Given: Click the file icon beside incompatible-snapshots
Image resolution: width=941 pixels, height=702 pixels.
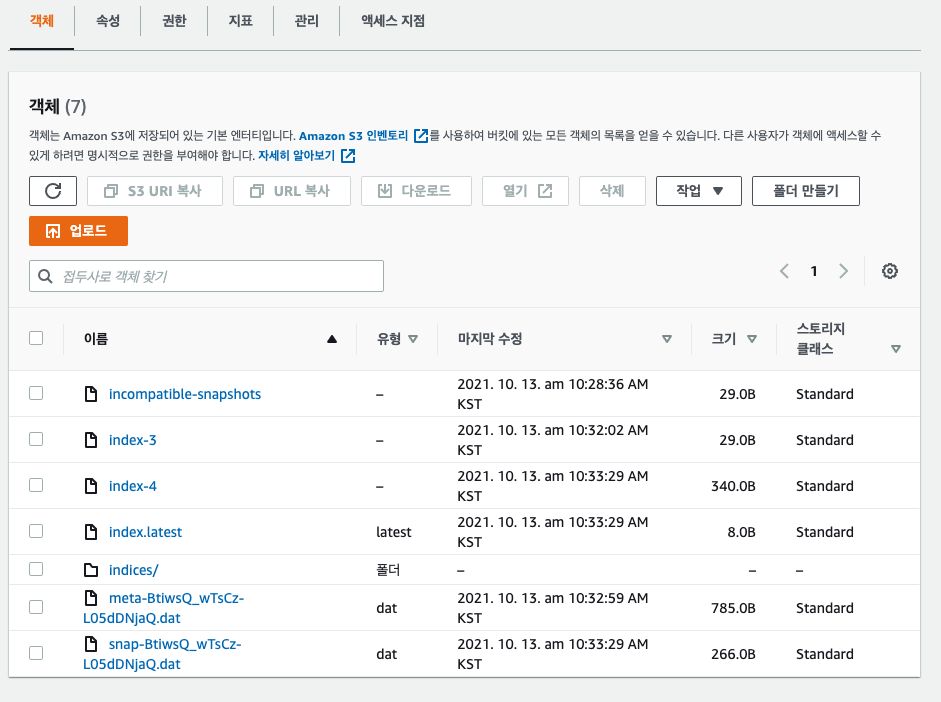Looking at the screenshot, I should (x=91, y=394).
